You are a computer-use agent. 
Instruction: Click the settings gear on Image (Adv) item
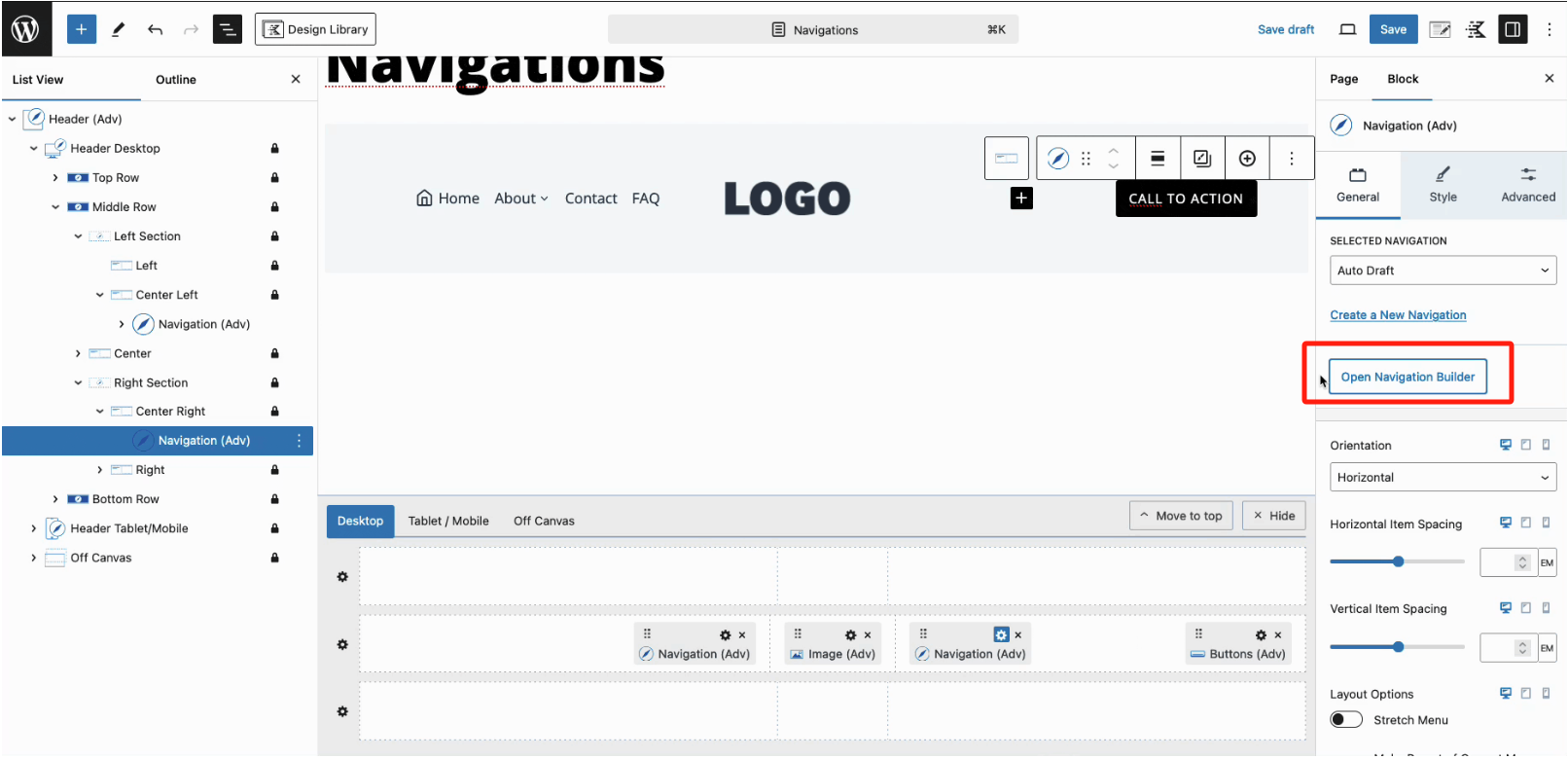(x=850, y=635)
